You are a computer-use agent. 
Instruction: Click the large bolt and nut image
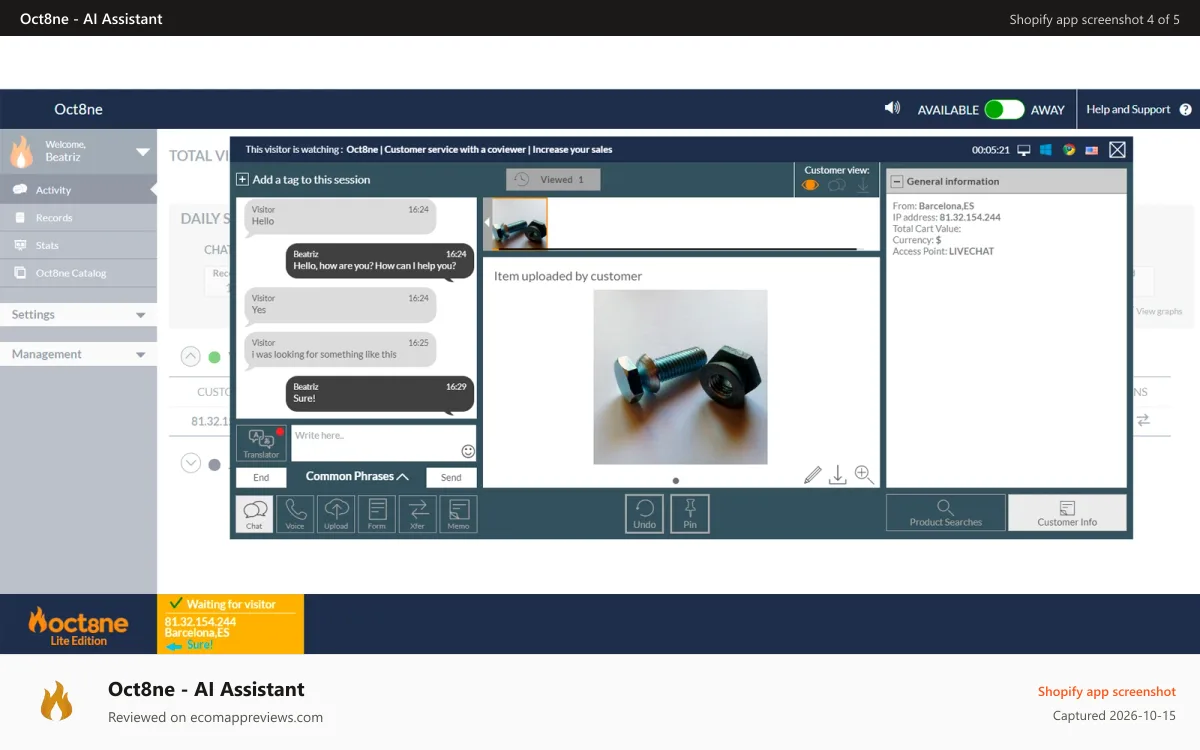point(680,377)
